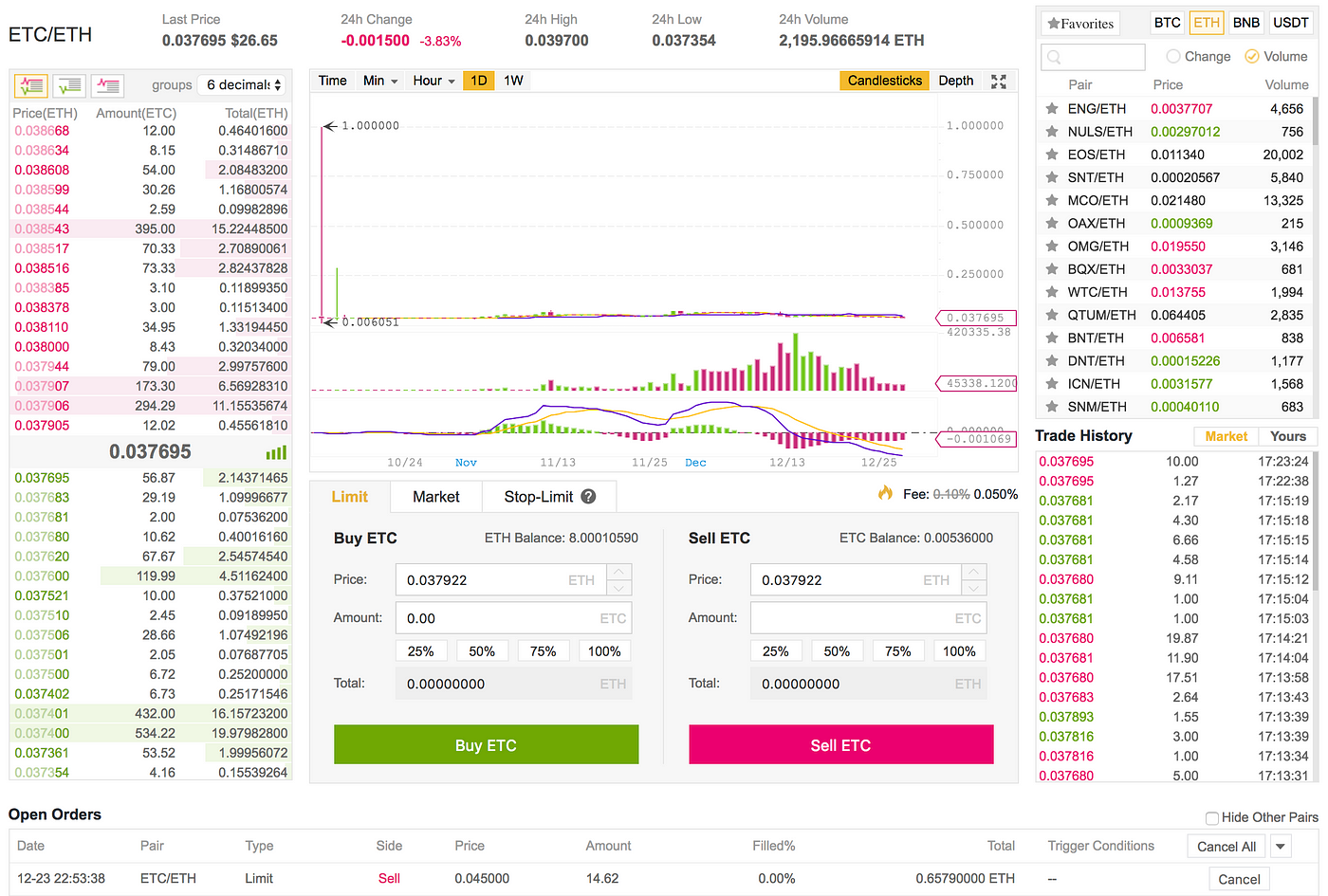Select the BTC market tab
The height and width of the screenshot is (896, 1328).
coord(1168,23)
